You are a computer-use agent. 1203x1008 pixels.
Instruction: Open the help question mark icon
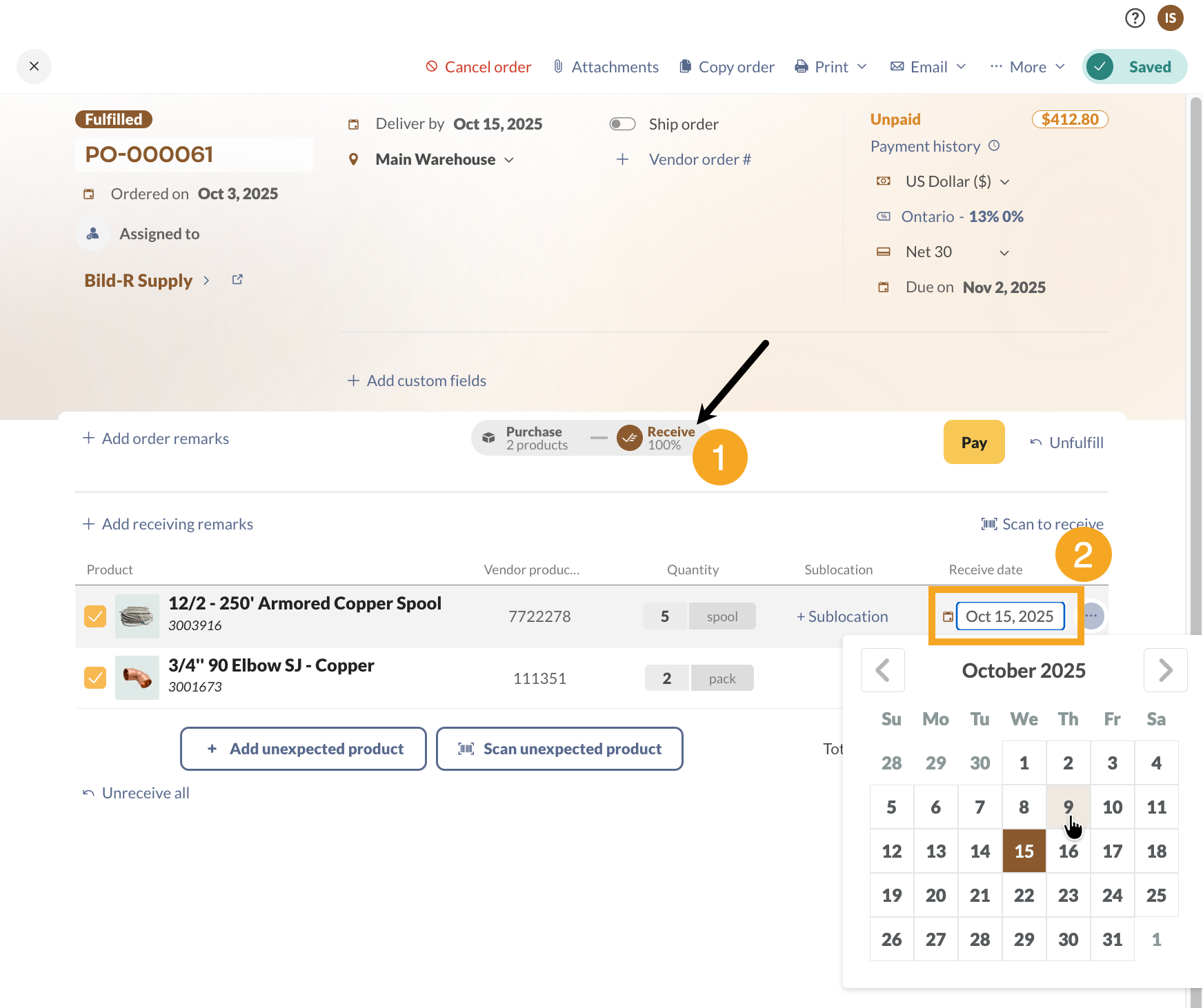tap(1135, 19)
